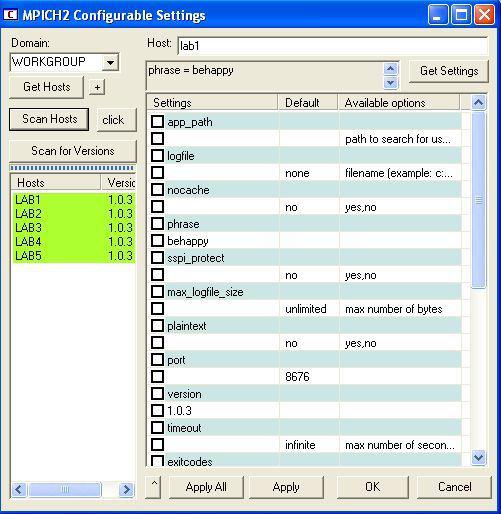Click the Scan Hosts button

coord(49,119)
